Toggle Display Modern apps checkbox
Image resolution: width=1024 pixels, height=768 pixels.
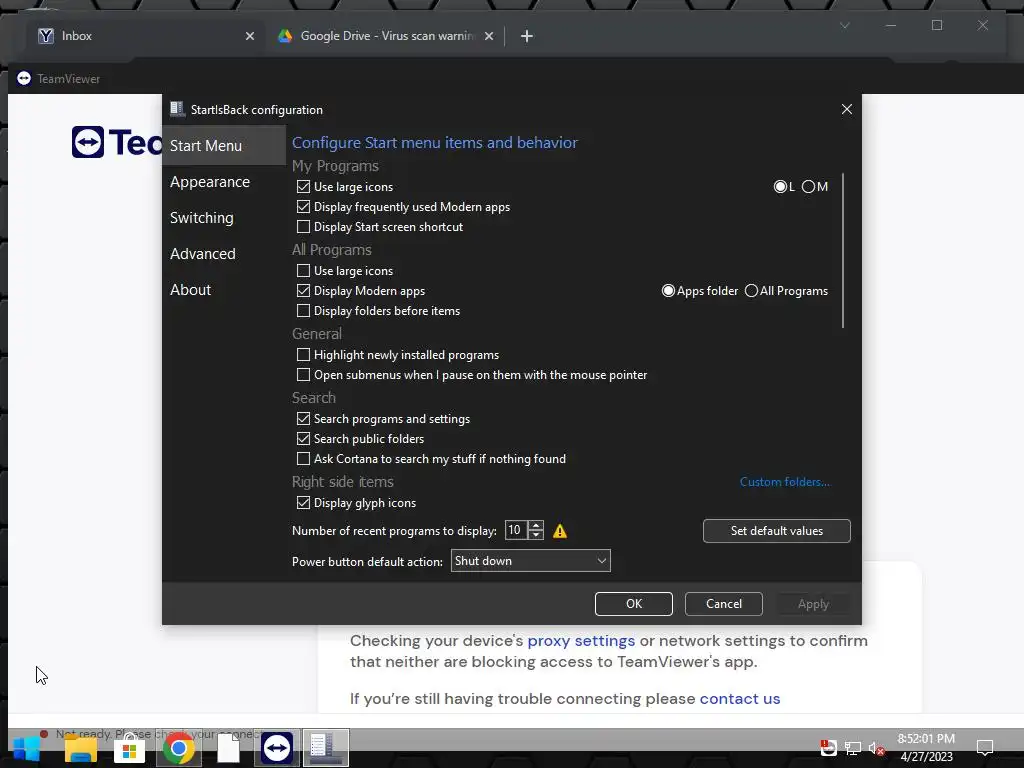click(303, 291)
